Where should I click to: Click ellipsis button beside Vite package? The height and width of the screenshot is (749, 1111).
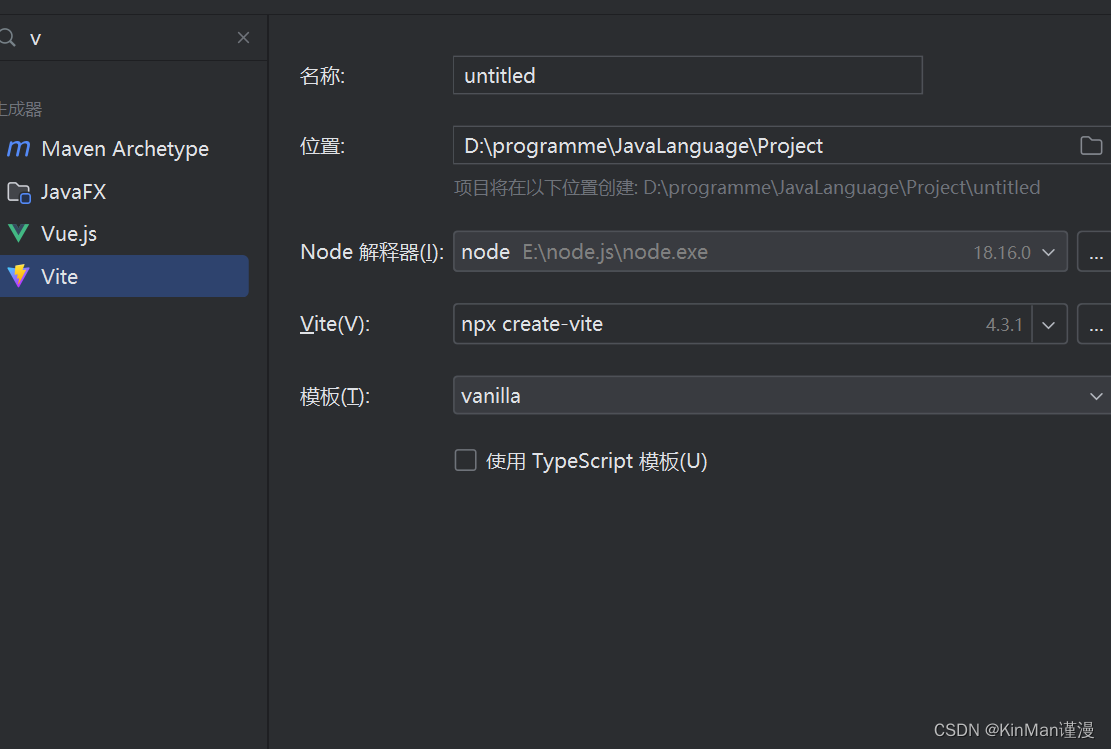1095,325
